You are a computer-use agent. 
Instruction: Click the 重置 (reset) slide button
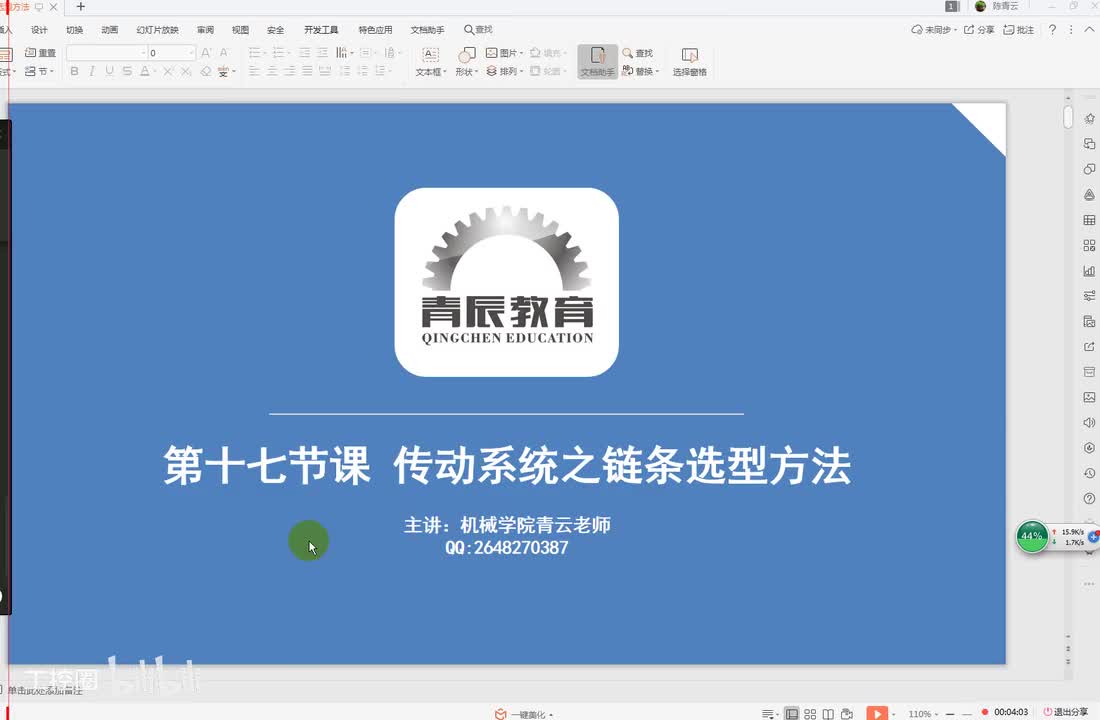click(40, 53)
